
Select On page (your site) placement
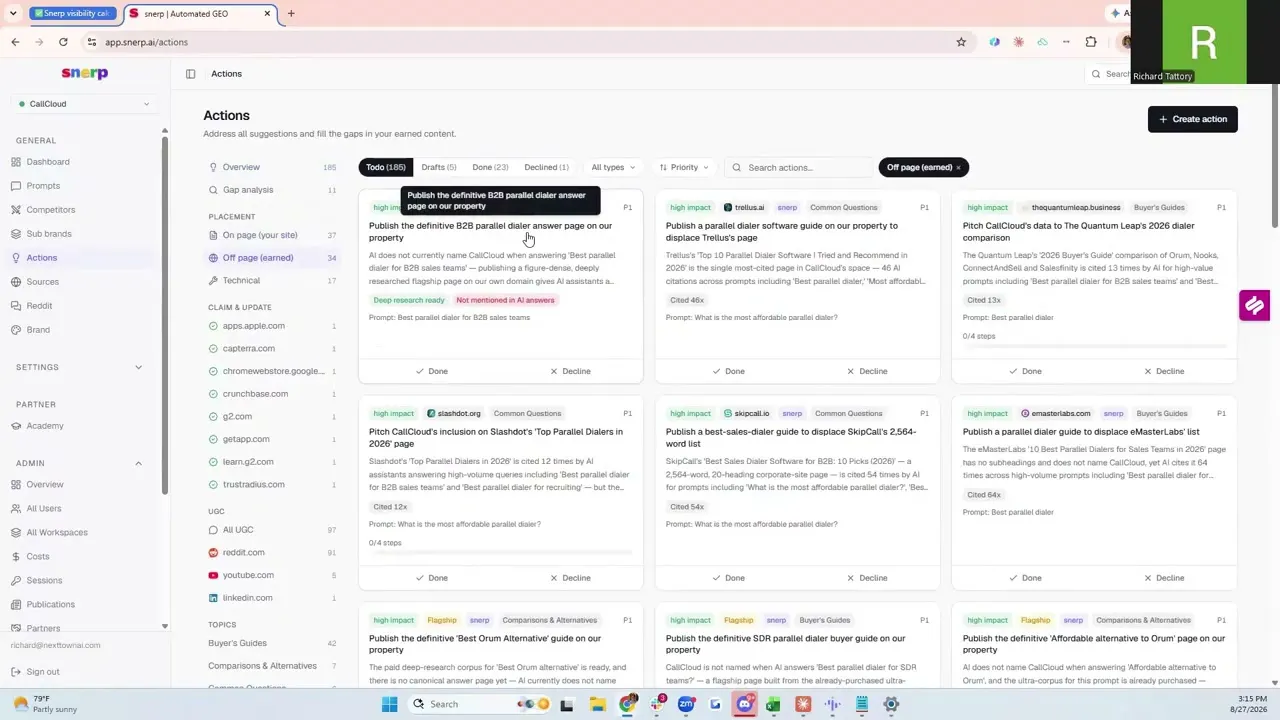pos(272,235)
